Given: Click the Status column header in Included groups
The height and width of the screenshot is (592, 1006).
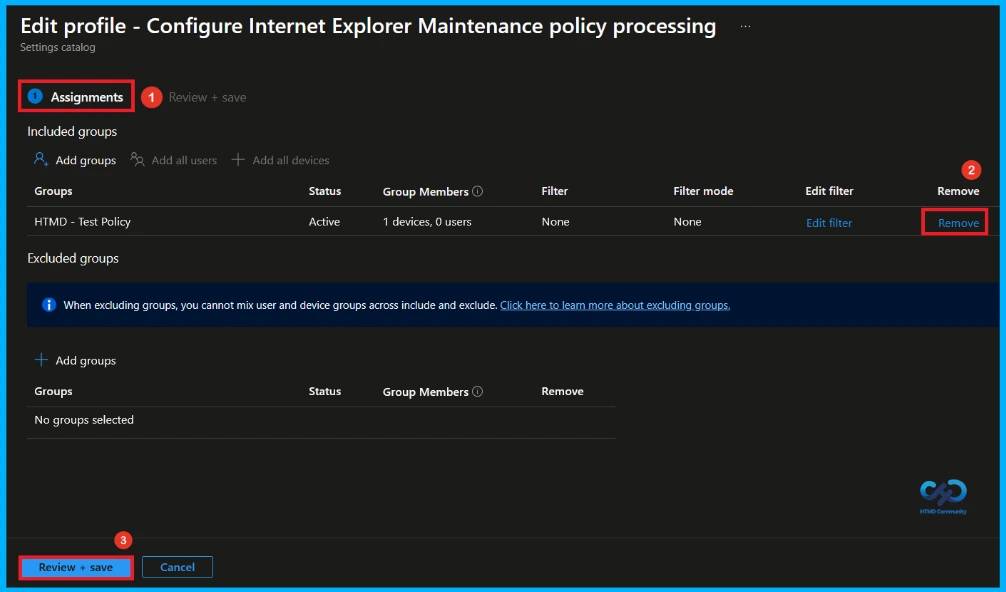Looking at the screenshot, I should tap(325, 191).
